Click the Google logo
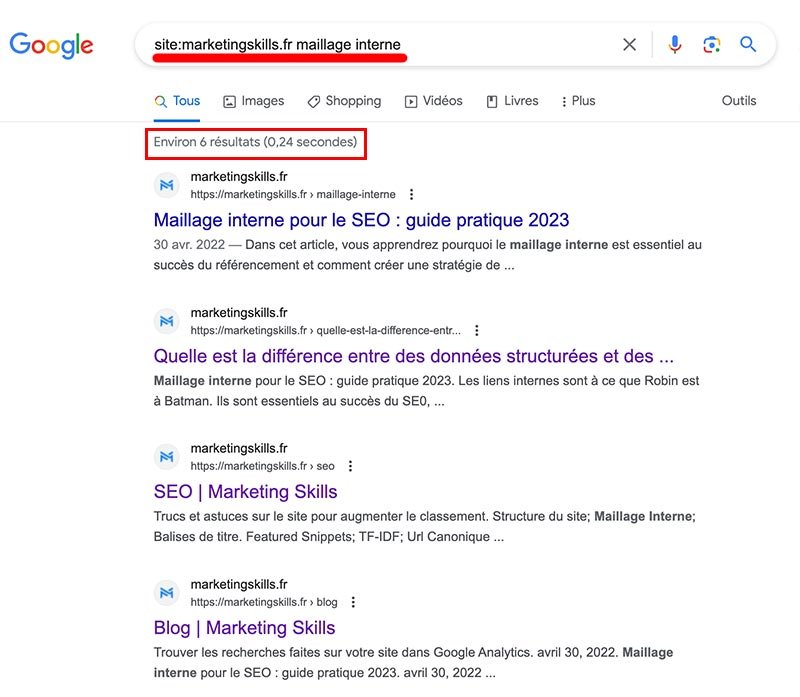 (x=52, y=45)
